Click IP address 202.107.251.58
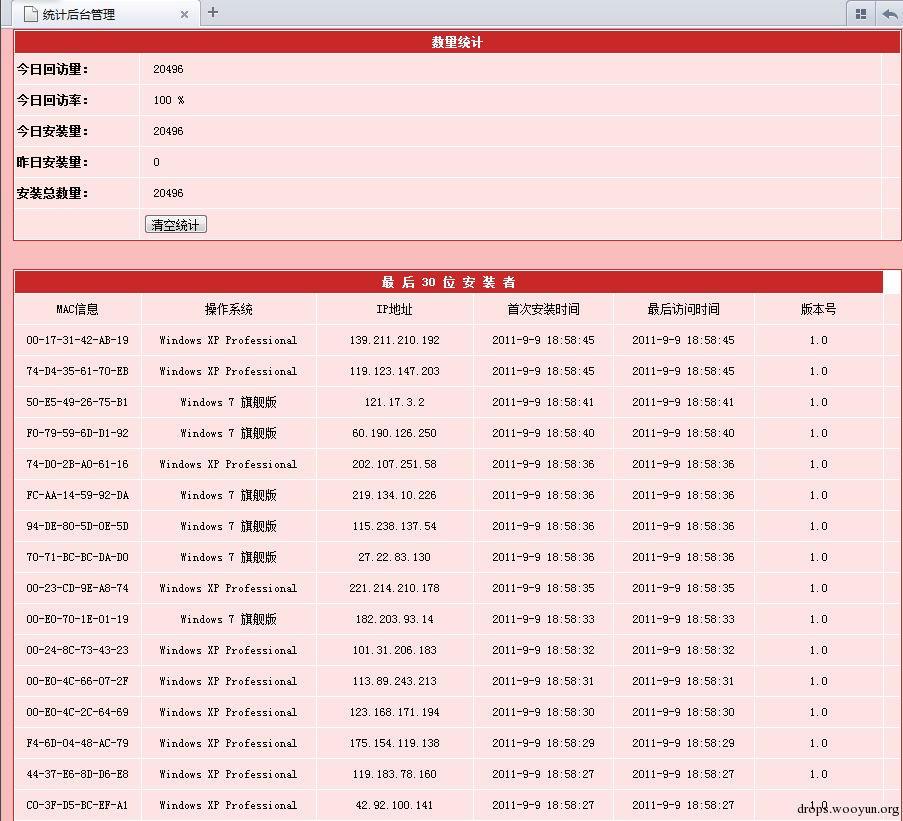Screen dimensions: 903x821 (x=394, y=465)
